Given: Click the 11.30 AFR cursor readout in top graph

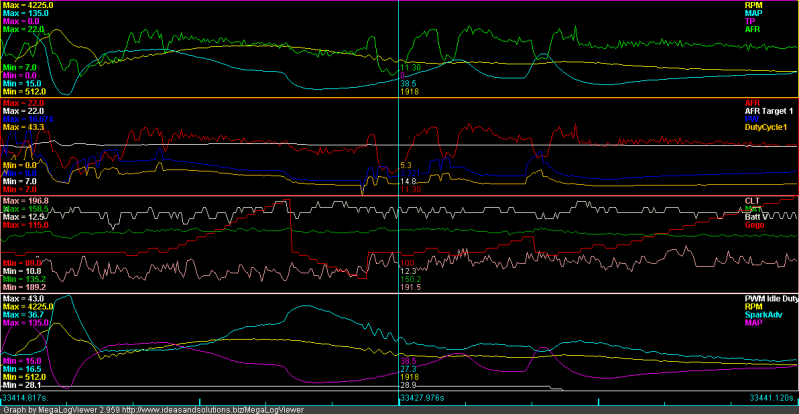Looking at the screenshot, I should pyautogui.click(x=410, y=67).
